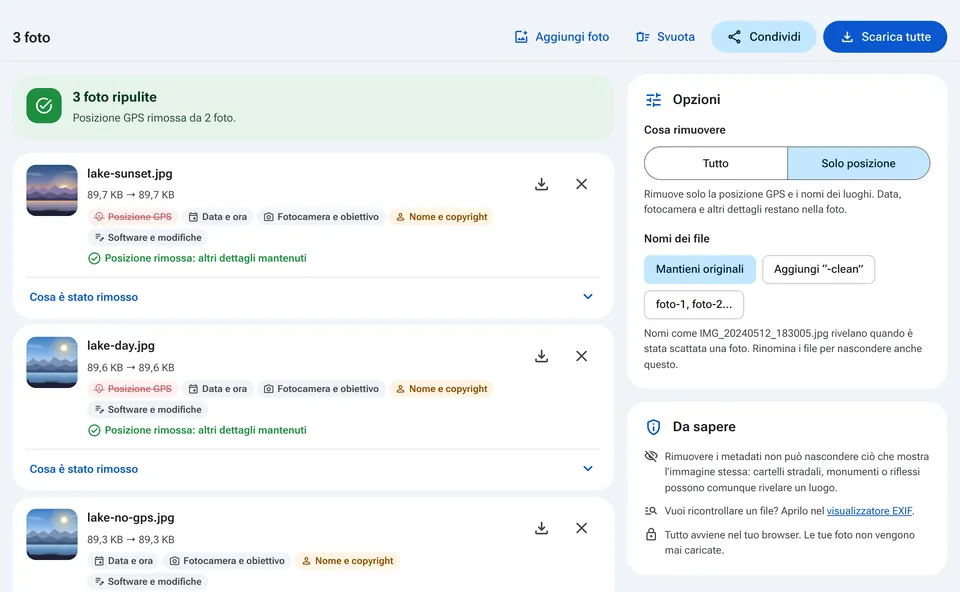This screenshot has height=592, width=960.
Task: Open the visualizzatore EXIF link
Action: pyautogui.click(x=869, y=511)
